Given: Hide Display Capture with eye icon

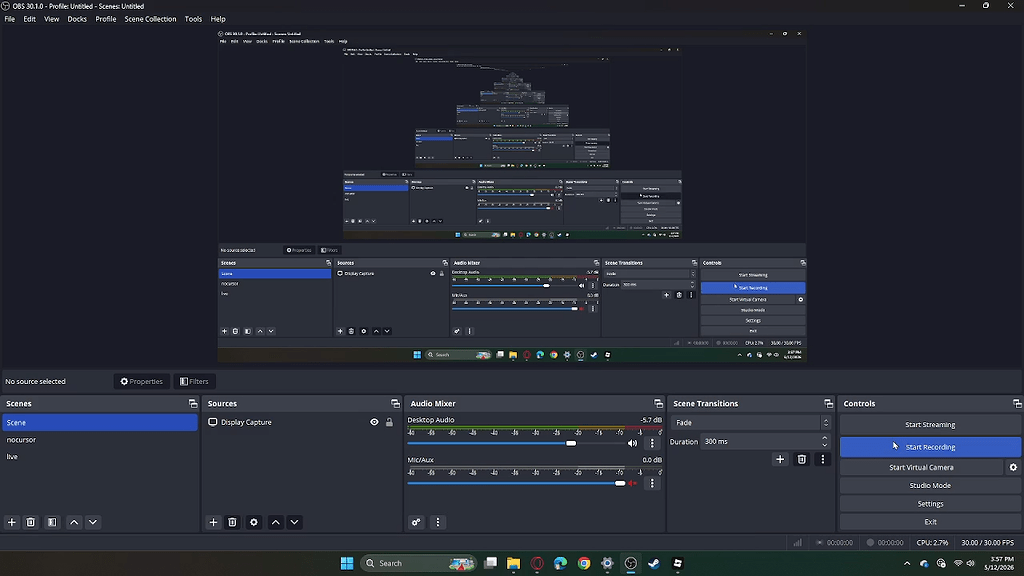Looking at the screenshot, I should pyautogui.click(x=374, y=423).
